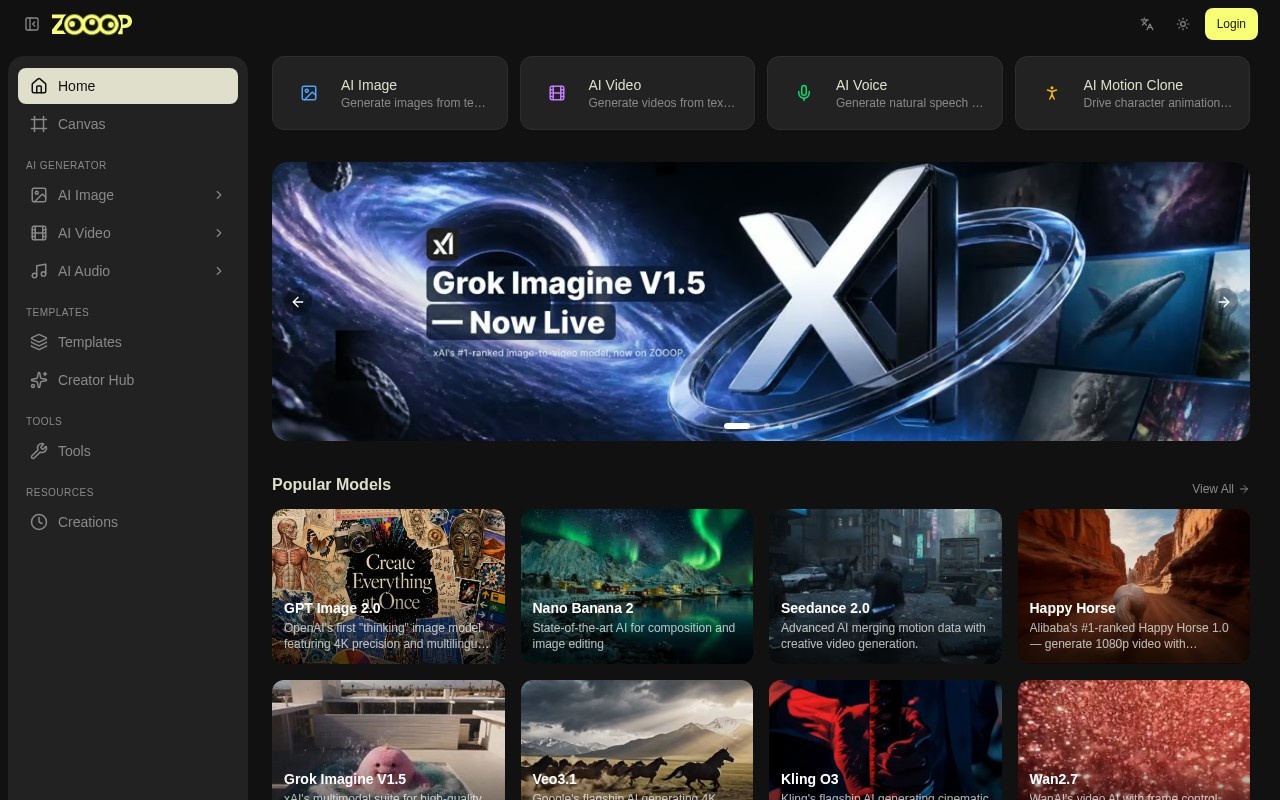
Task: Go to previous banner slide arrow
Action: pyautogui.click(x=297, y=302)
